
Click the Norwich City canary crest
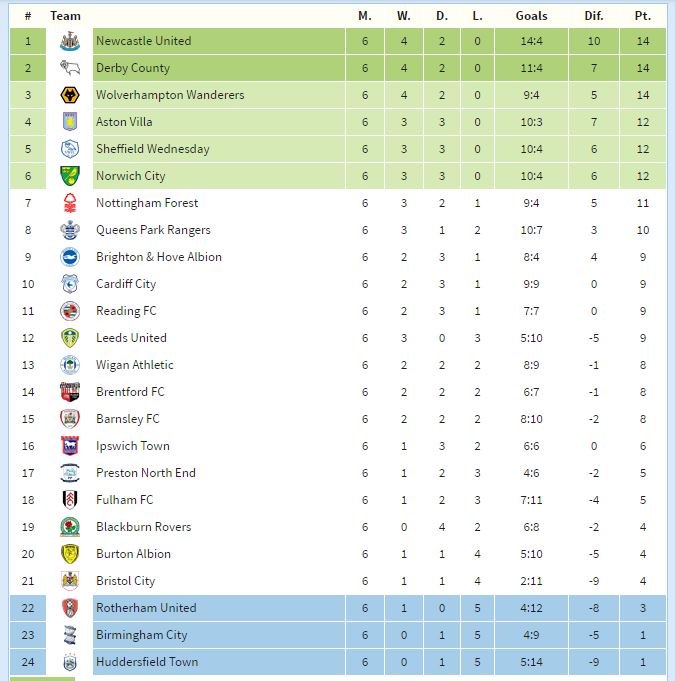[69, 176]
